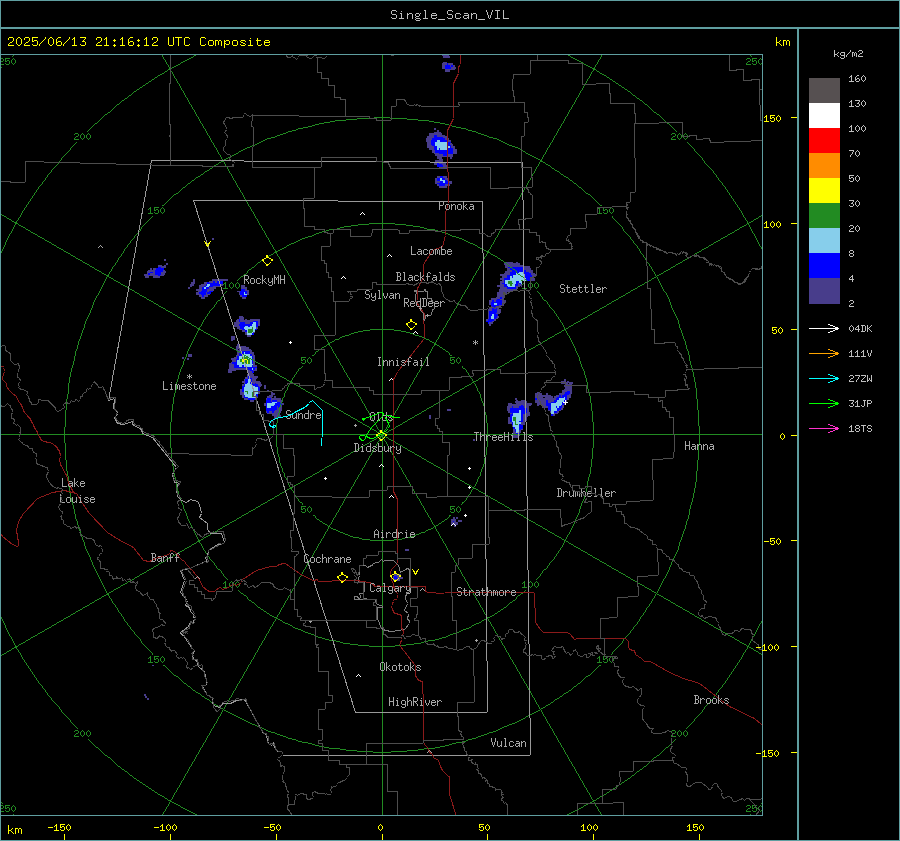Click the ThreeHills town label
Screen dimensions: 900x841
(503, 437)
